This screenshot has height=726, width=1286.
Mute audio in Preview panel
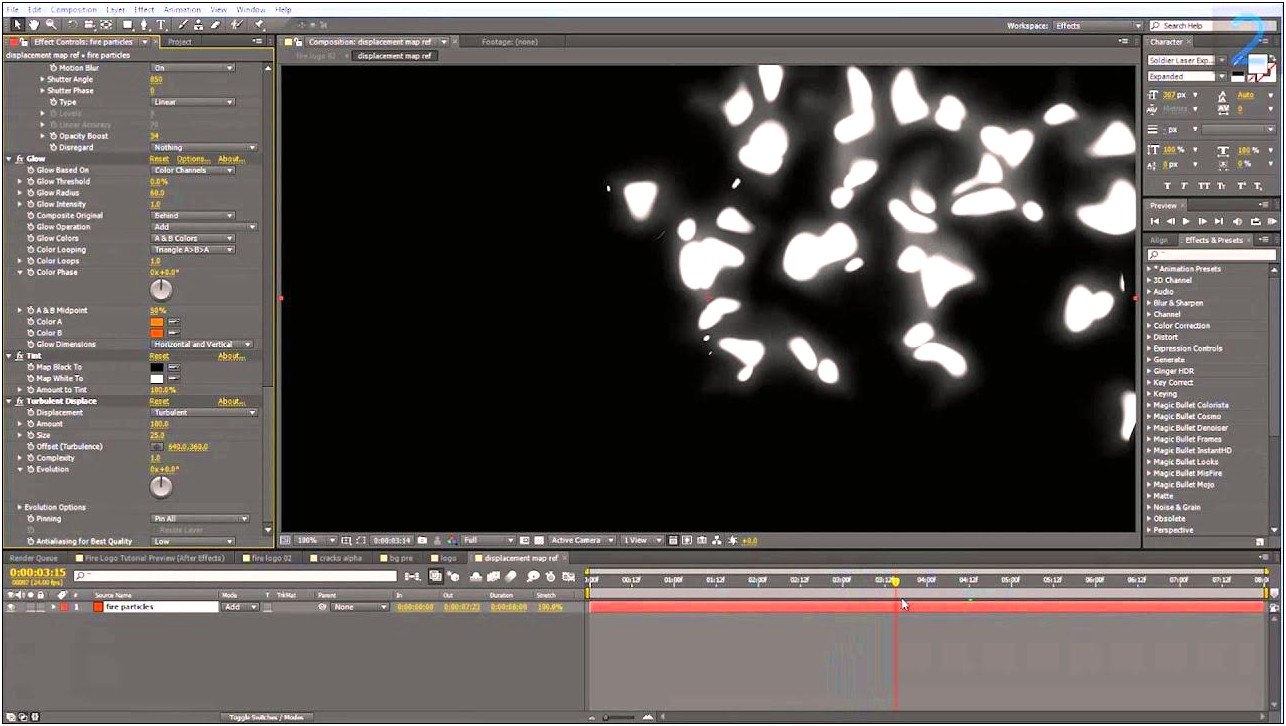1237,221
